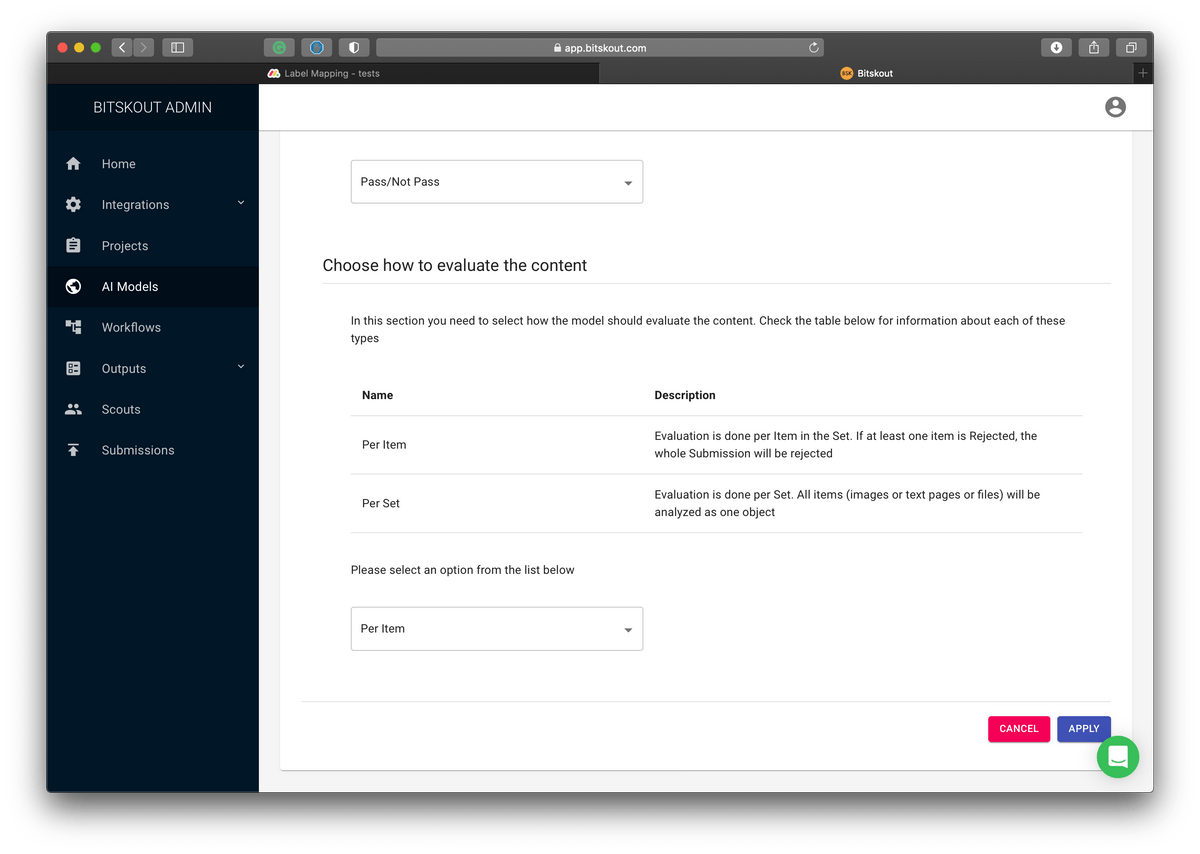The image size is (1200, 854).
Task: Click the Per Set table cell
Action: [x=381, y=503]
